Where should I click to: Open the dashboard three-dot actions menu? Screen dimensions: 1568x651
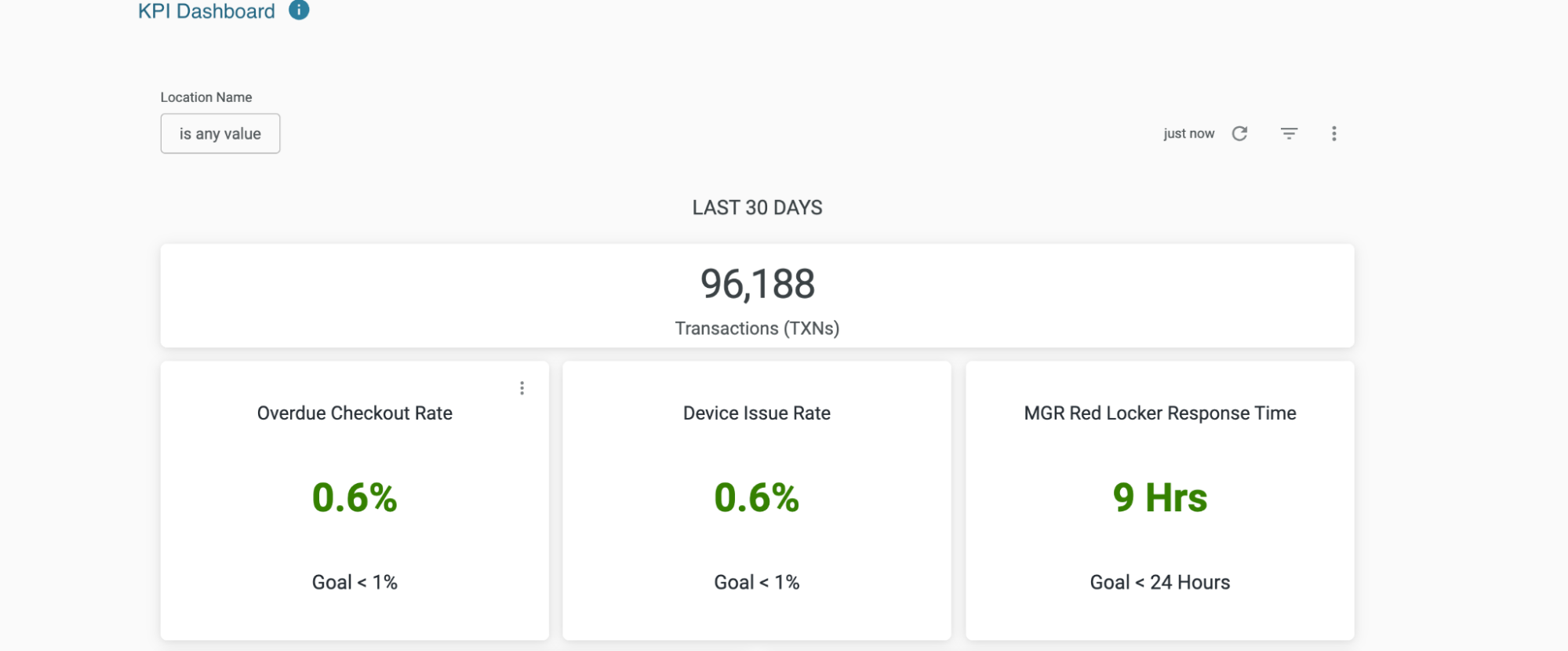coord(1333,133)
